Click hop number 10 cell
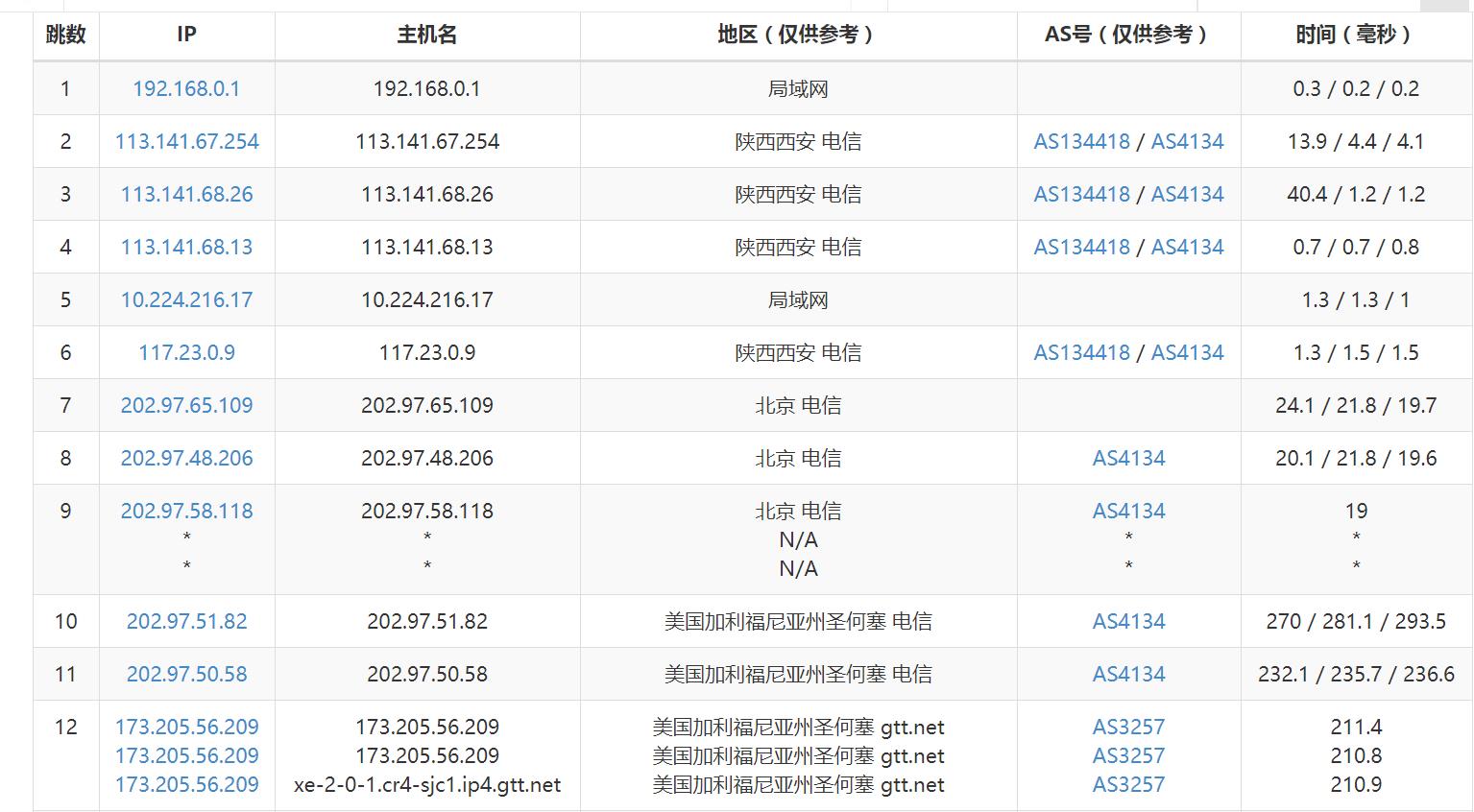Screen dimensions: 1474x812 pos(65,621)
